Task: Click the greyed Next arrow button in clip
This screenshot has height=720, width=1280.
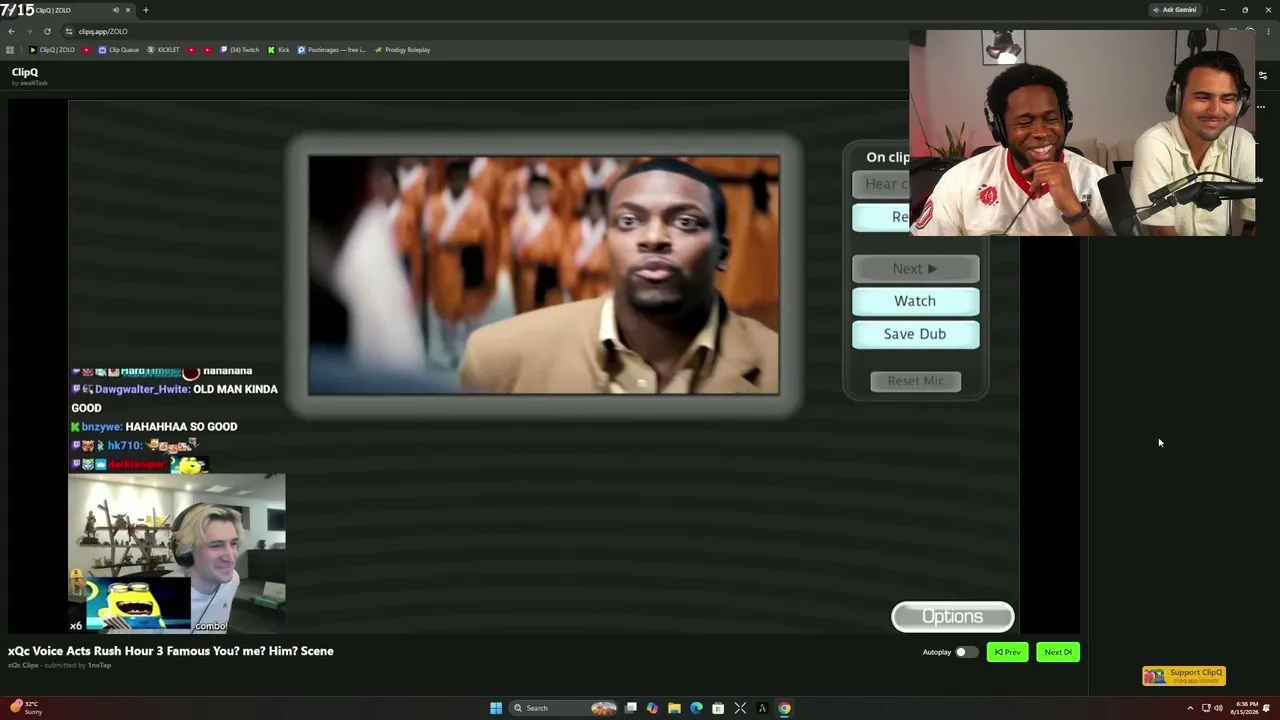Action: (915, 268)
